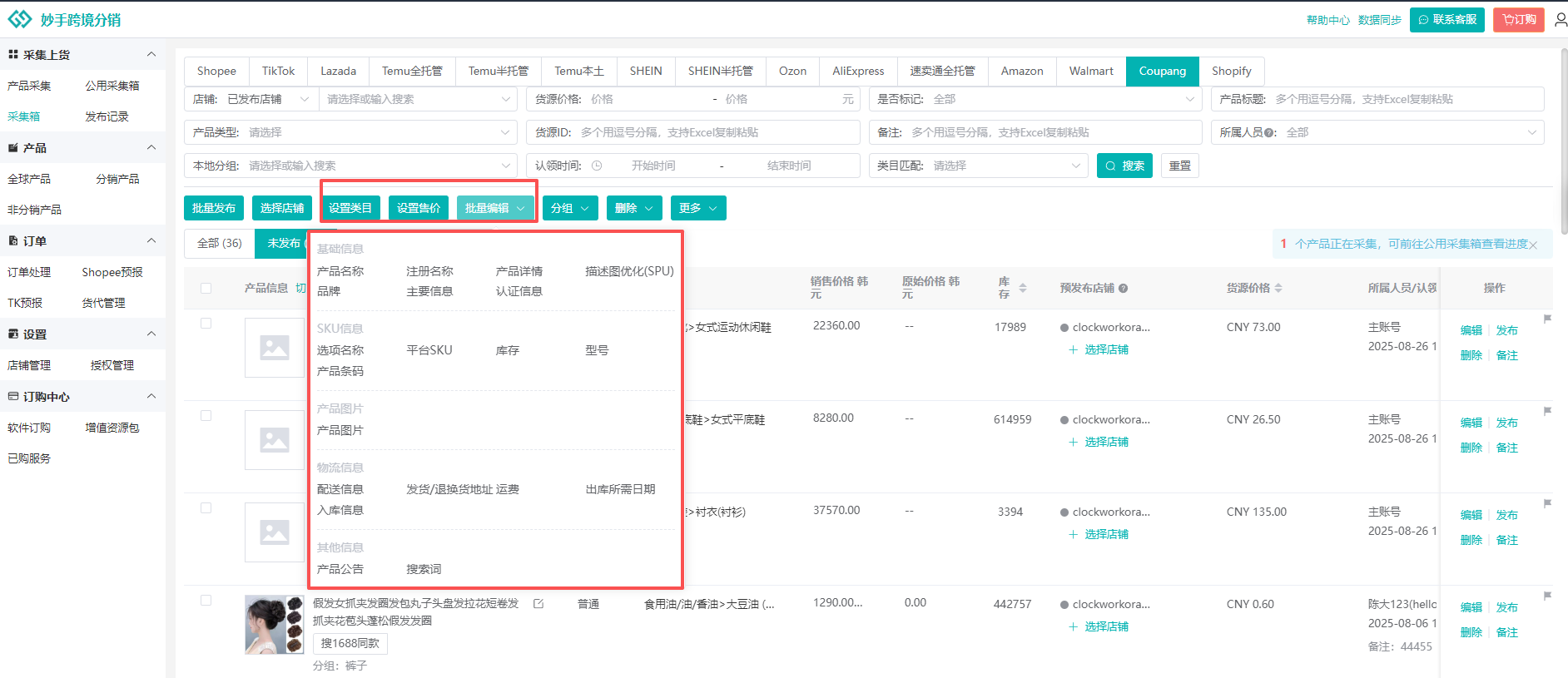Click the user profile icon at top right
The image size is (1568, 678).
click(x=1560, y=19)
